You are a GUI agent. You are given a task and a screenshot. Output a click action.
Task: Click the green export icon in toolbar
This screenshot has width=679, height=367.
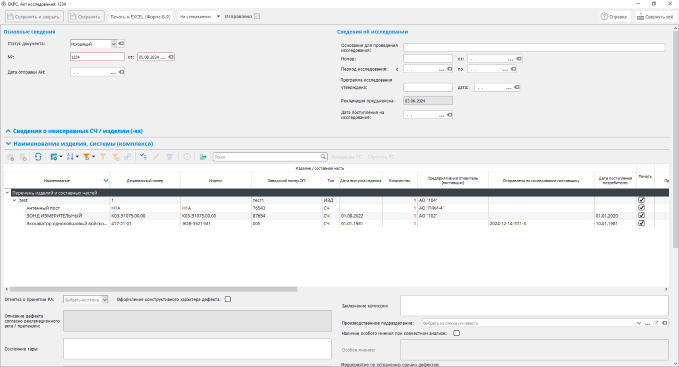tap(203, 157)
